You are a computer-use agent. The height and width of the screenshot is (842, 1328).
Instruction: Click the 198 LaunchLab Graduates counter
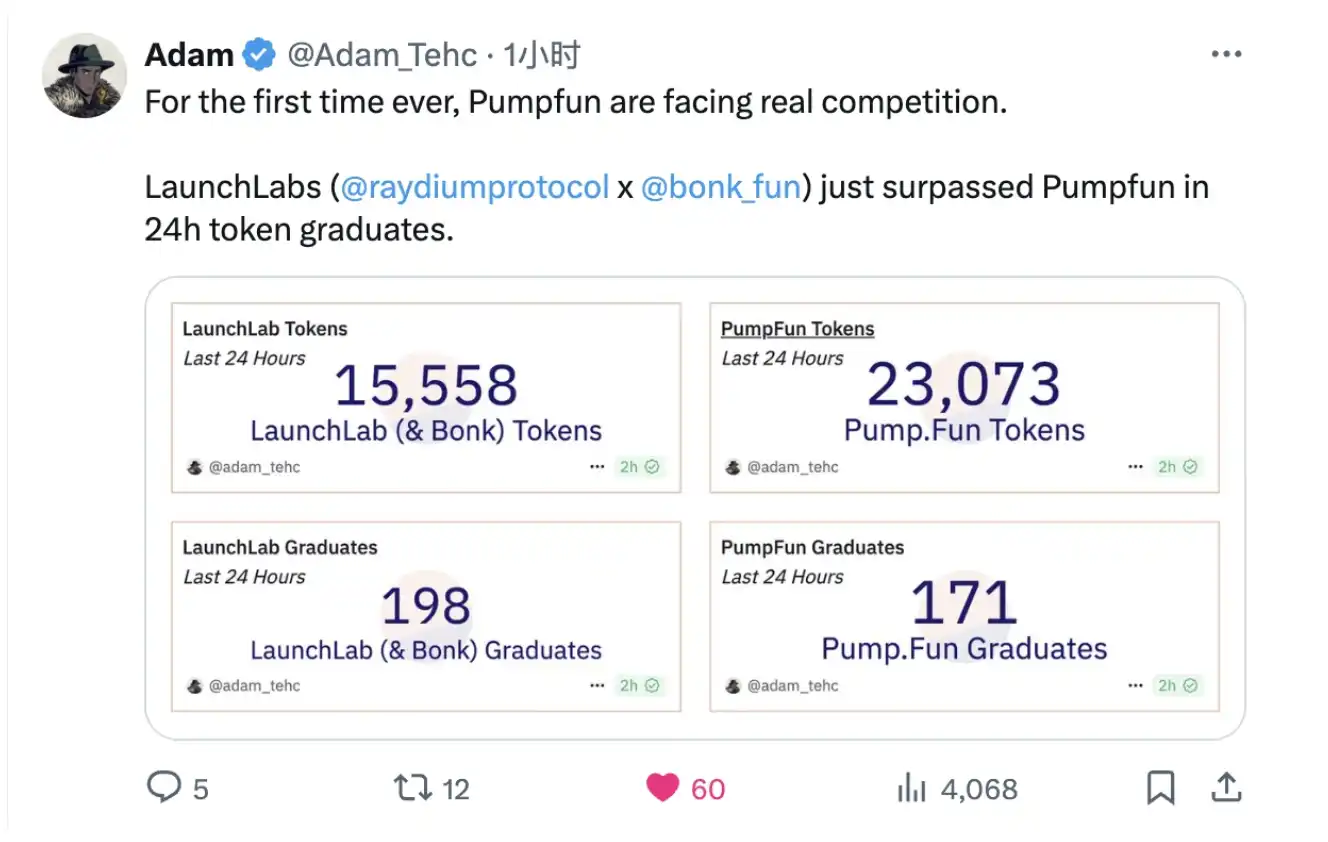click(426, 606)
